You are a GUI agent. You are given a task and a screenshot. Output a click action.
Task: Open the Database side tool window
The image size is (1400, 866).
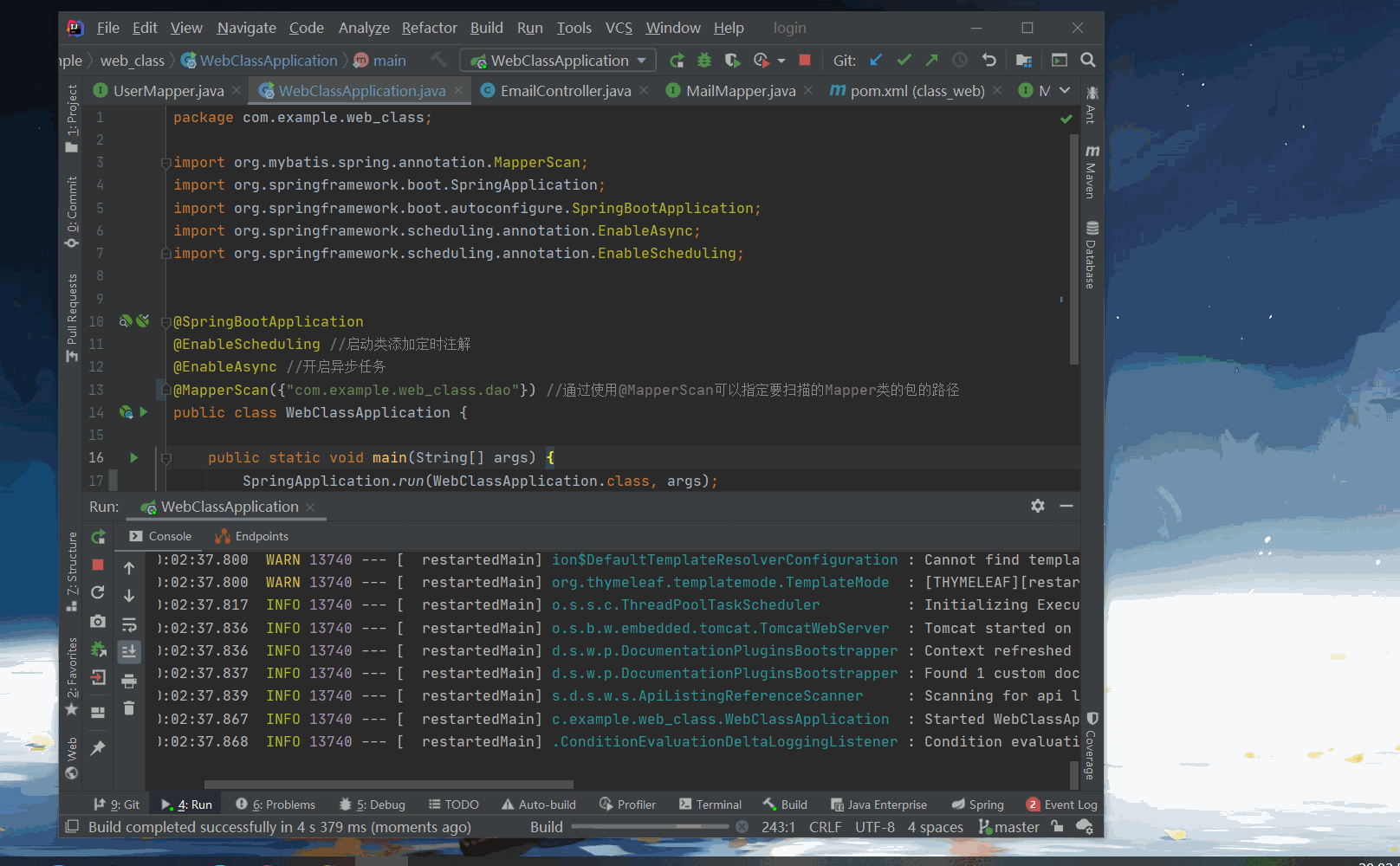[x=1092, y=255]
